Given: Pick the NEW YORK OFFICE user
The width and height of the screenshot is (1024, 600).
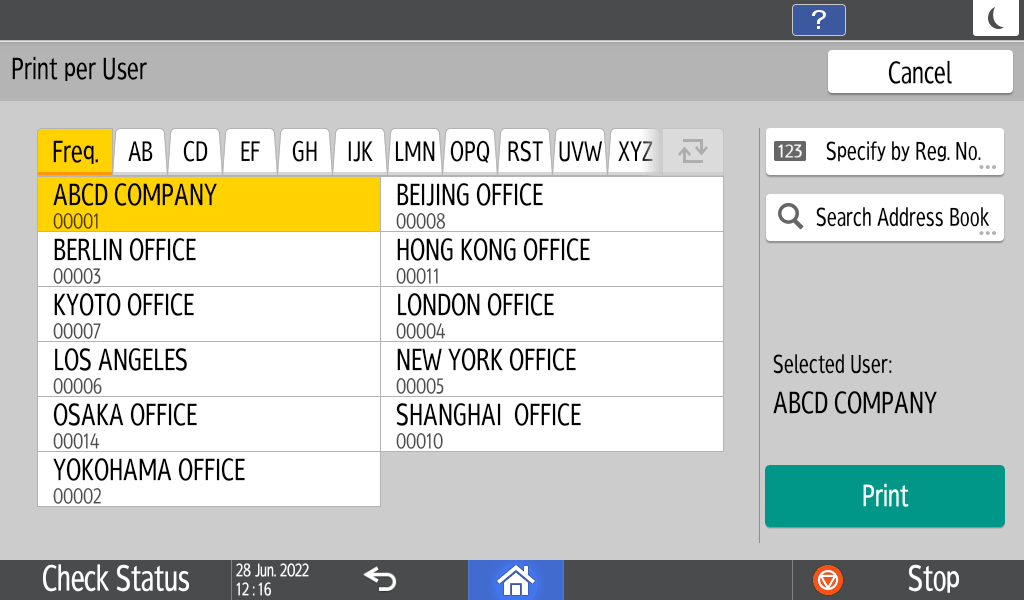Looking at the screenshot, I should (x=551, y=369).
